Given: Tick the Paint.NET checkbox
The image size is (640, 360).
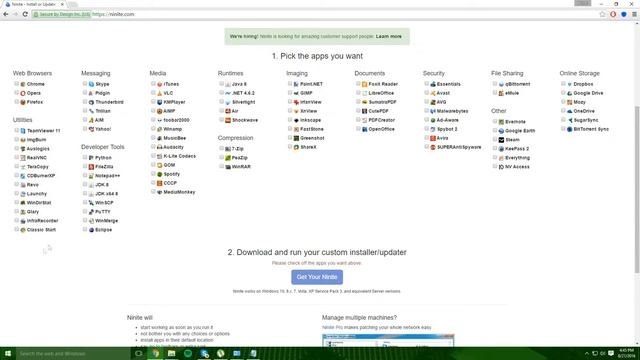Looking at the screenshot, I should pyautogui.click(x=290, y=84).
